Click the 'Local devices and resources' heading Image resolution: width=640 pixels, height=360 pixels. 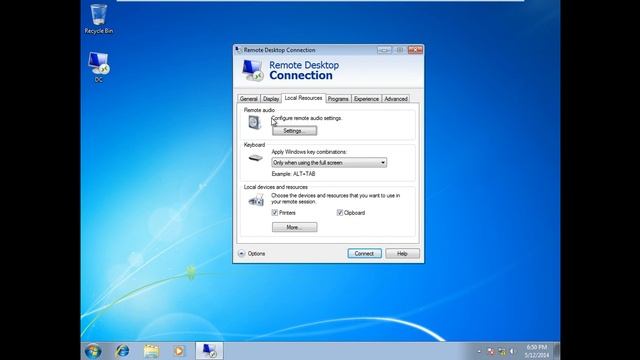click(x=276, y=187)
